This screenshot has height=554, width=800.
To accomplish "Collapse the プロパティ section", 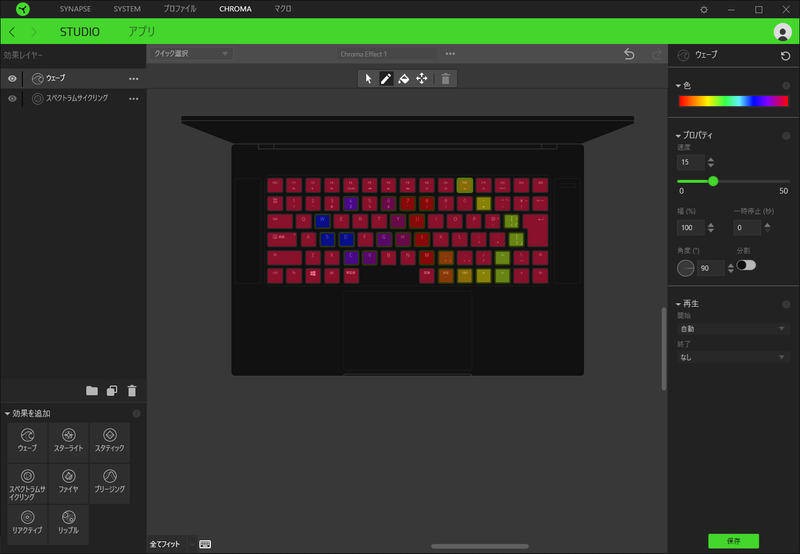I will tap(678, 136).
